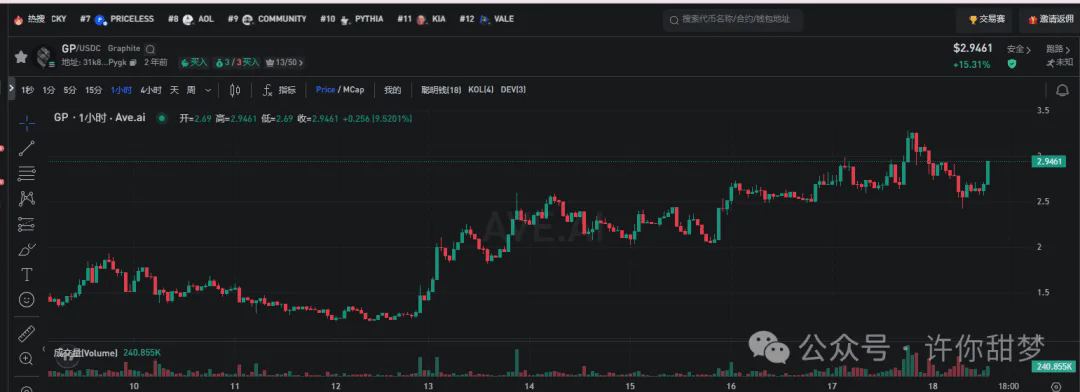Toggle 聪明钱(18) markers on chart

pyautogui.click(x=441, y=90)
